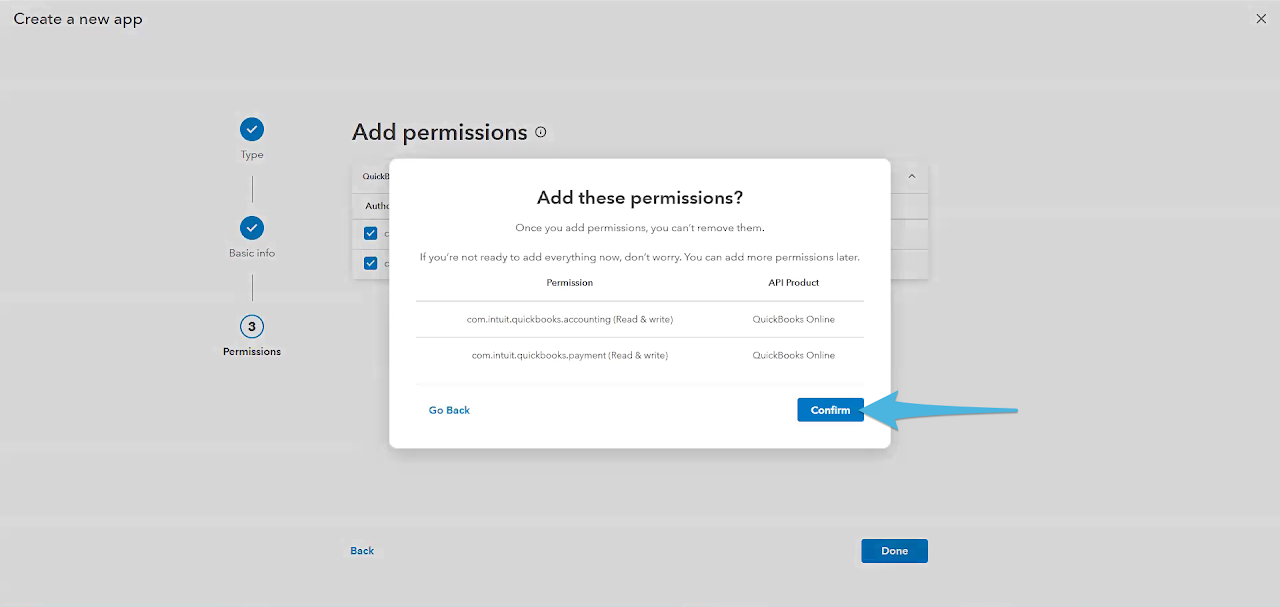Image resolution: width=1280 pixels, height=607 pixels.
Task: Uncheck the upper permission checkbox
Action: pyautogui.click(x=371, y=233)
